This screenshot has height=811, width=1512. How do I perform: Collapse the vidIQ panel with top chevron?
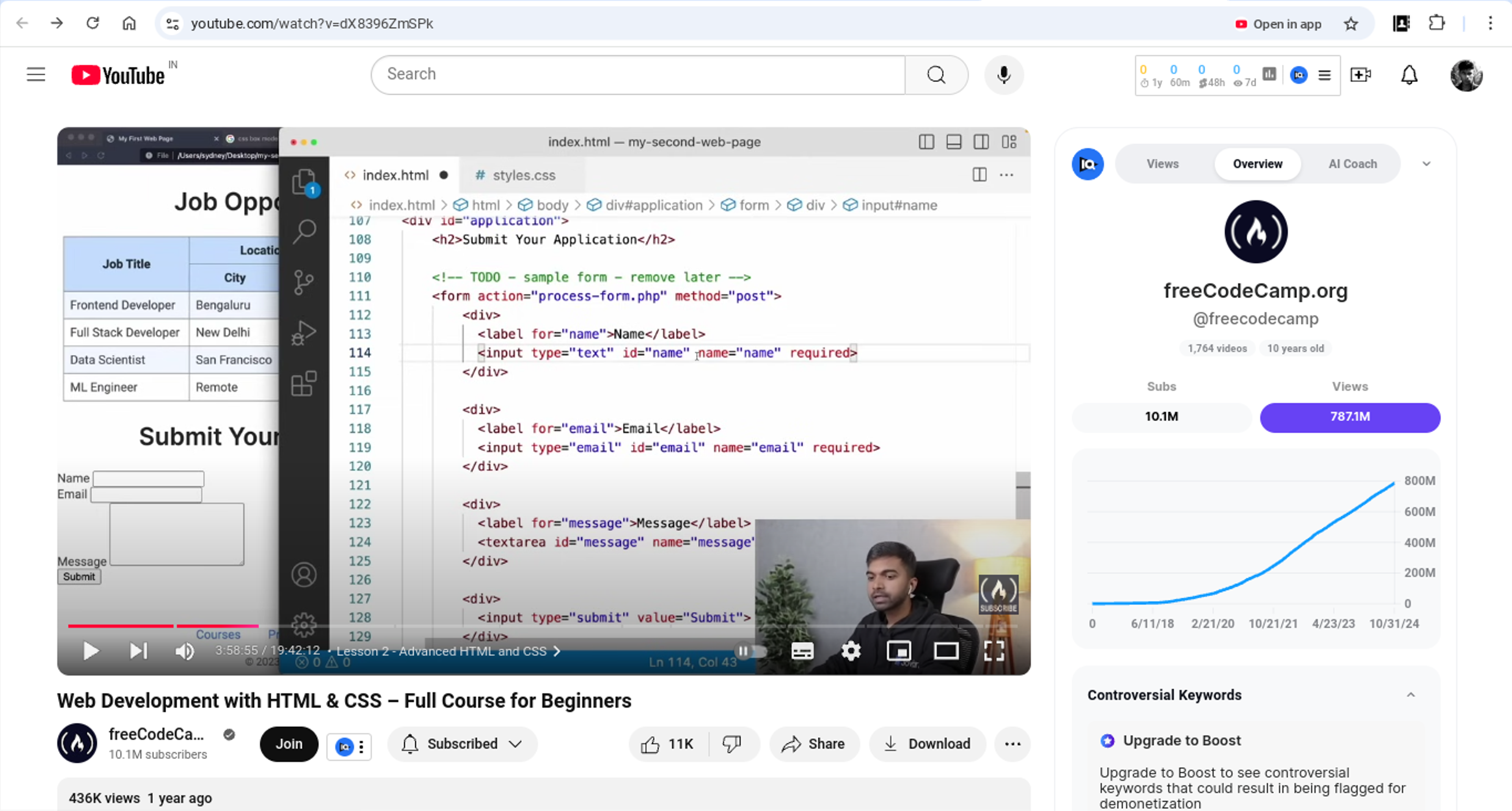(x=1426, y=164)
